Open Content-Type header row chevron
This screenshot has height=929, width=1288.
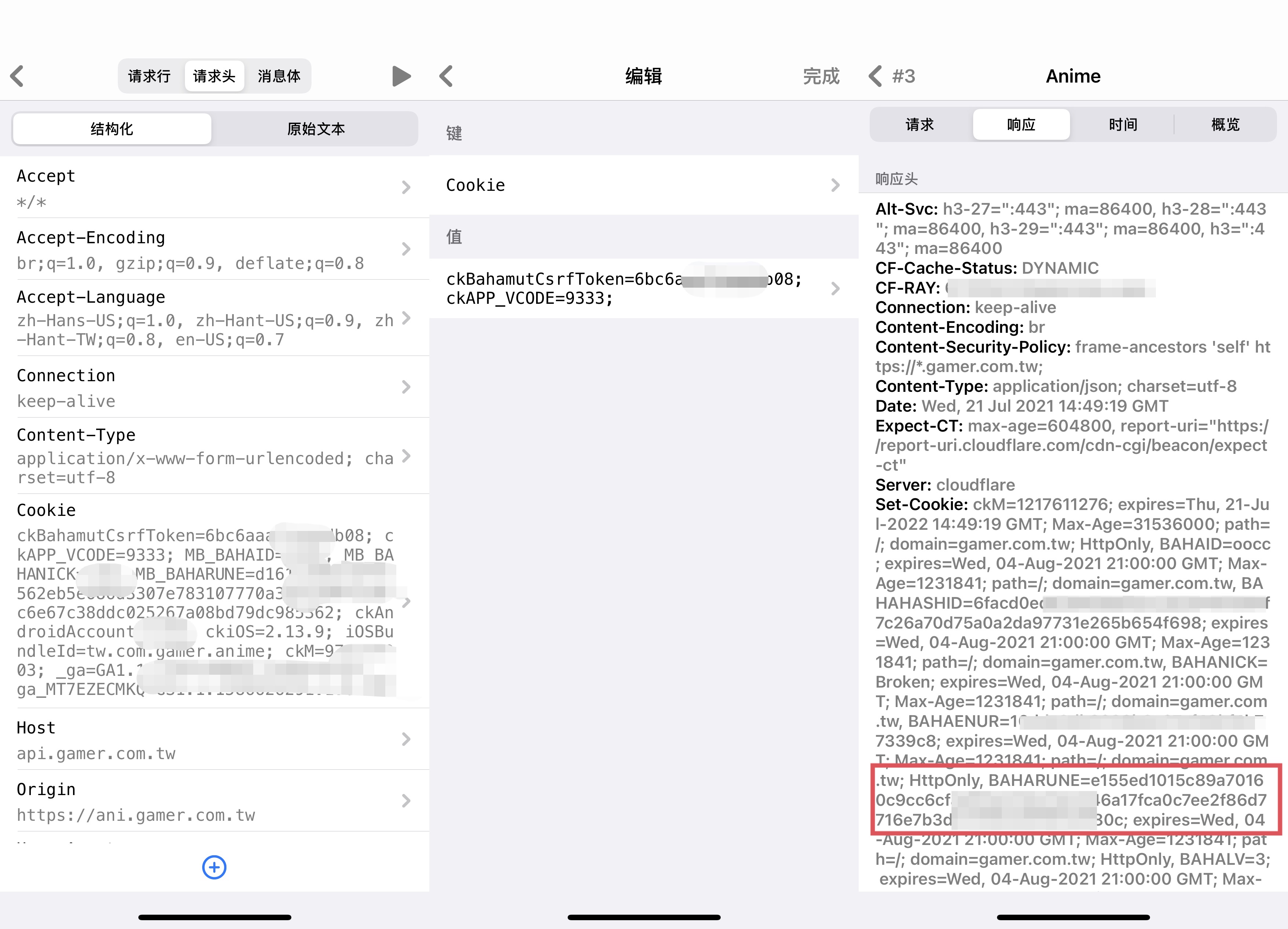pos(406,456)
